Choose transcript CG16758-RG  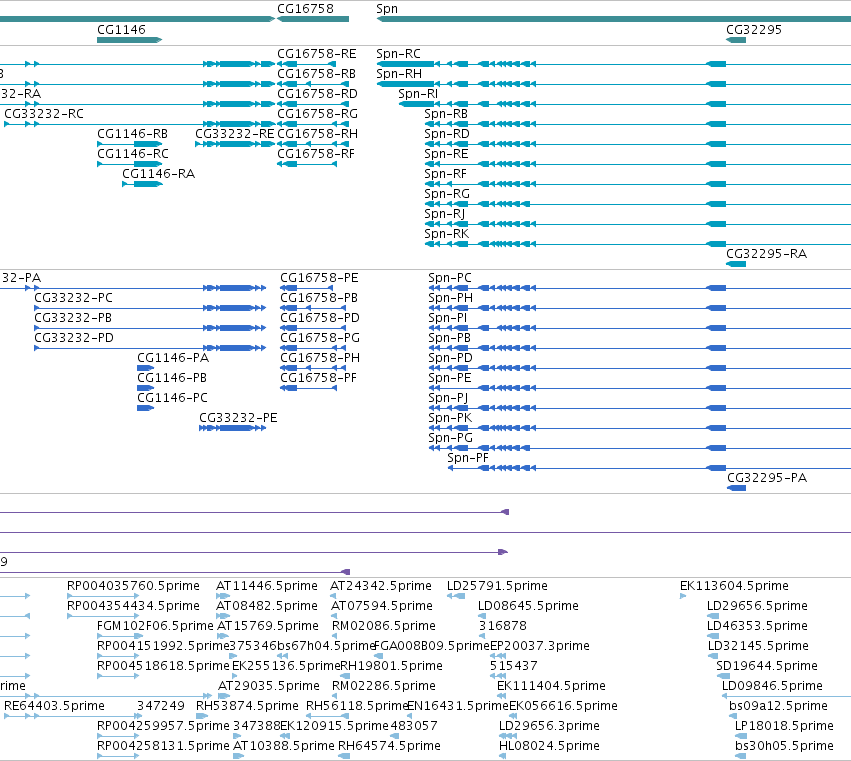point(317,114)
